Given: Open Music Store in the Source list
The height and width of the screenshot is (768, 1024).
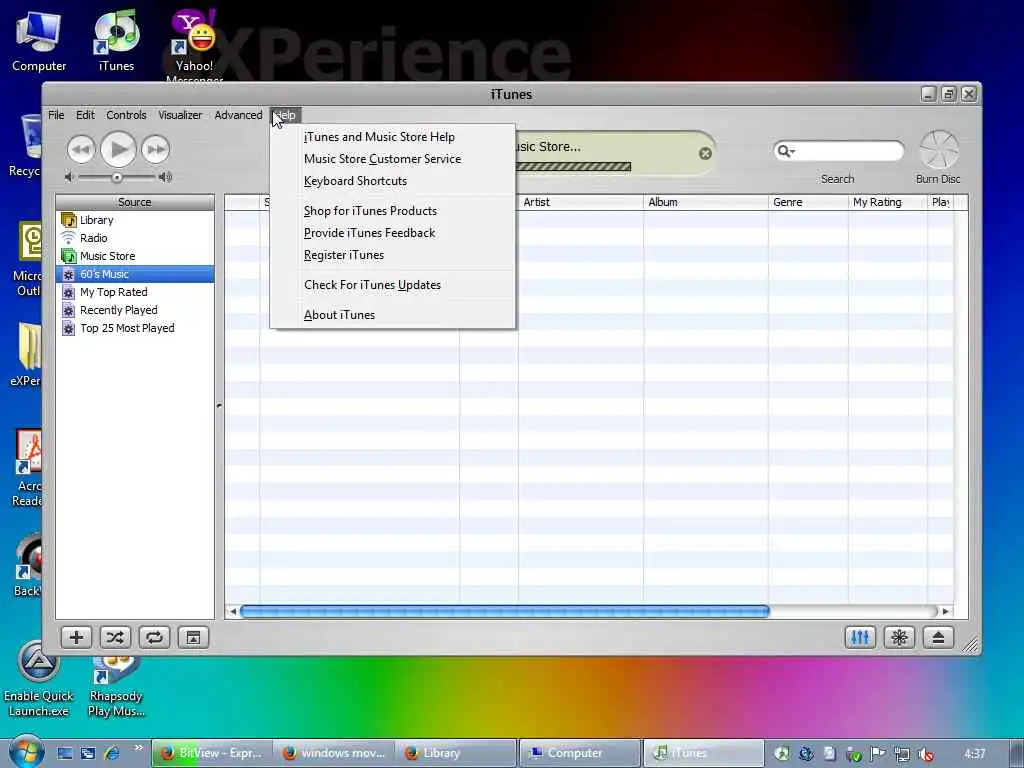Looking at the screenshot, I should coord(135,256).
